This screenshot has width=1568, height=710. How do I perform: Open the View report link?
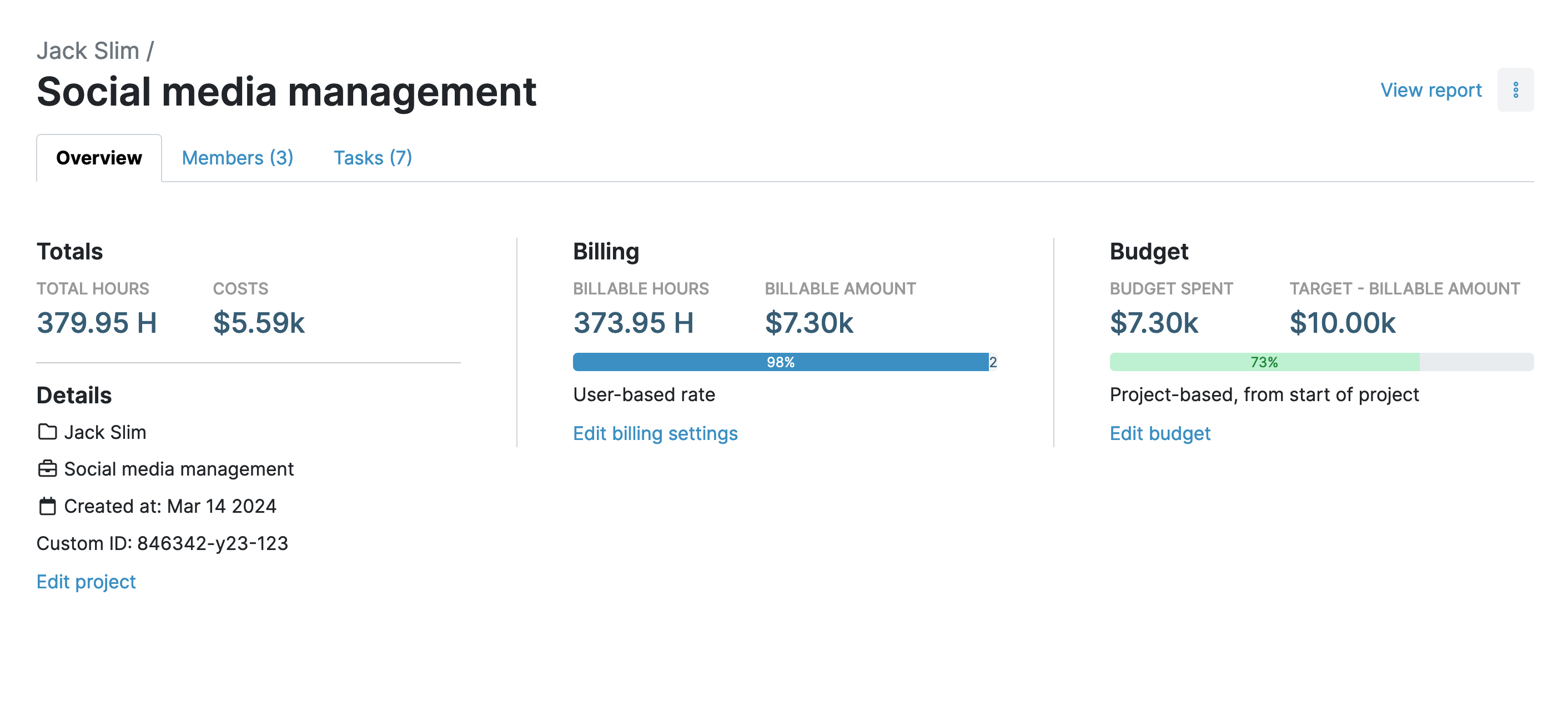click(1430, 90)
